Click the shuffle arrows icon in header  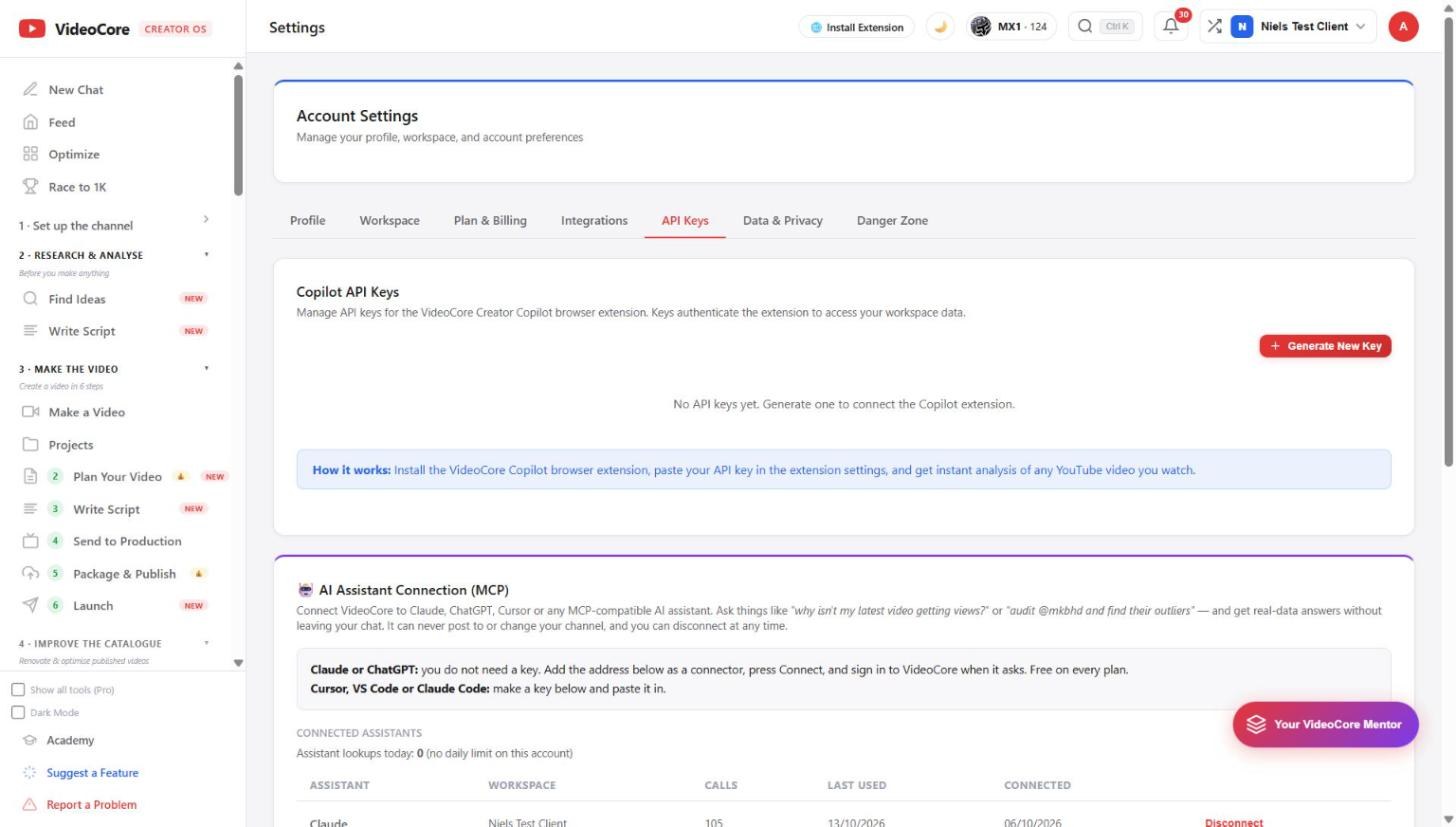(x=1214, y=27)
